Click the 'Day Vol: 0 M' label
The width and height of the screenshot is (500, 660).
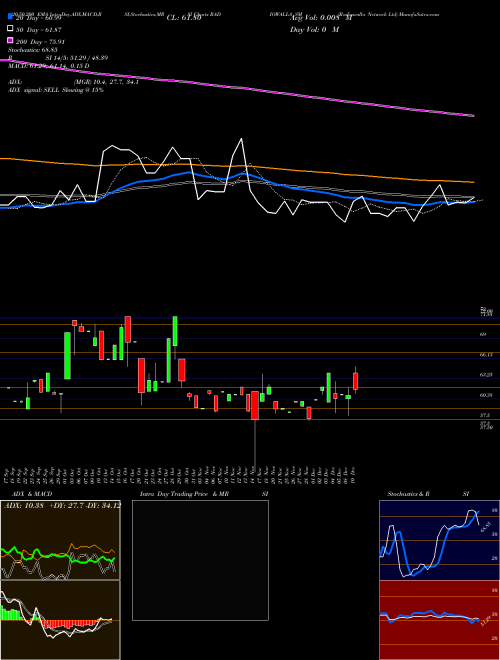(x=314, y=29)
